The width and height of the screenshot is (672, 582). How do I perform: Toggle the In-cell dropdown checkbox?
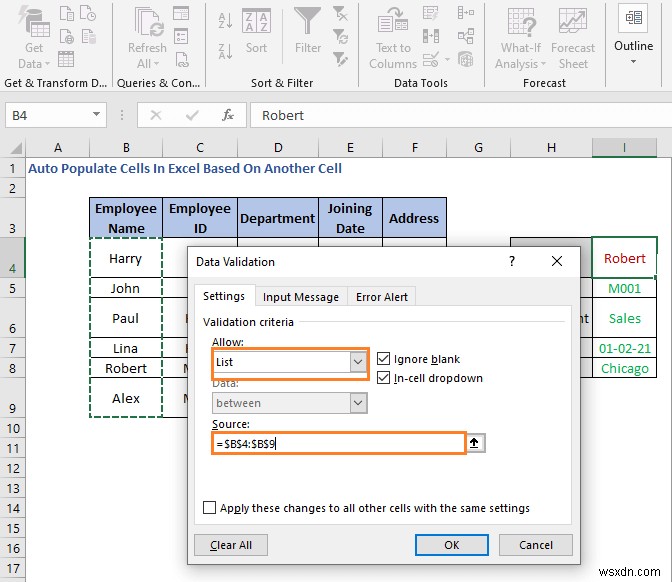384,378
